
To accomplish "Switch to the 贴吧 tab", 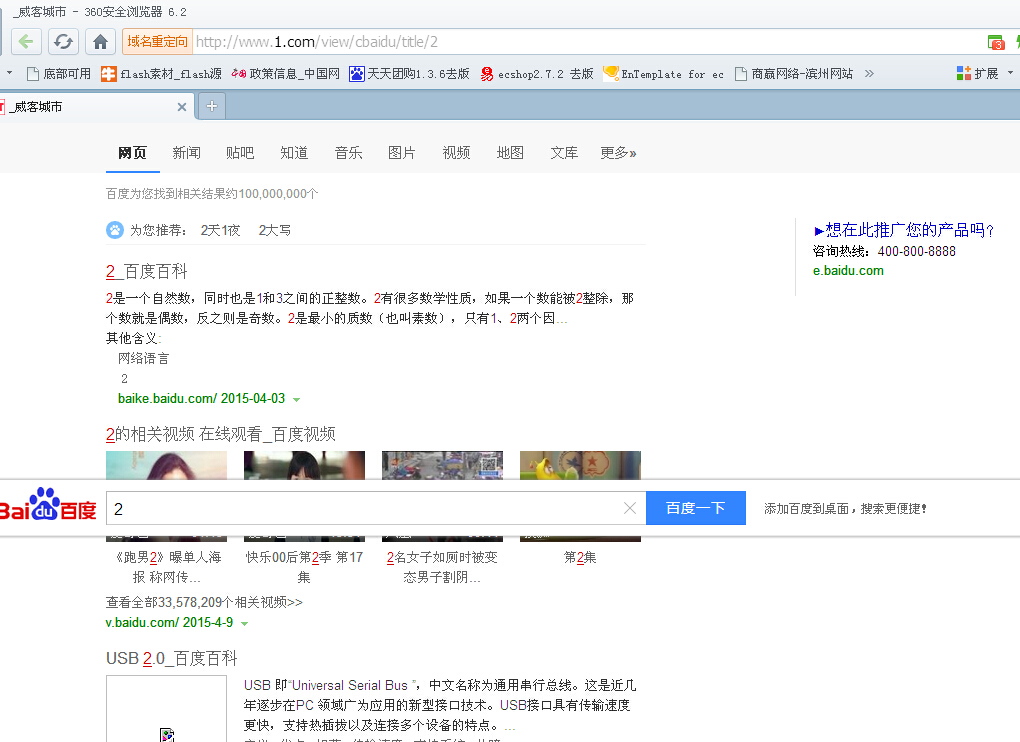I will click(x=240, y=153).
